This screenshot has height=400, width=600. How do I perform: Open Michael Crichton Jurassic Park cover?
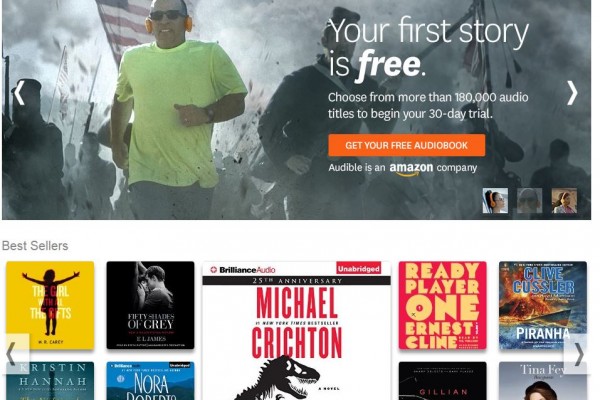(x=297, y=331)
